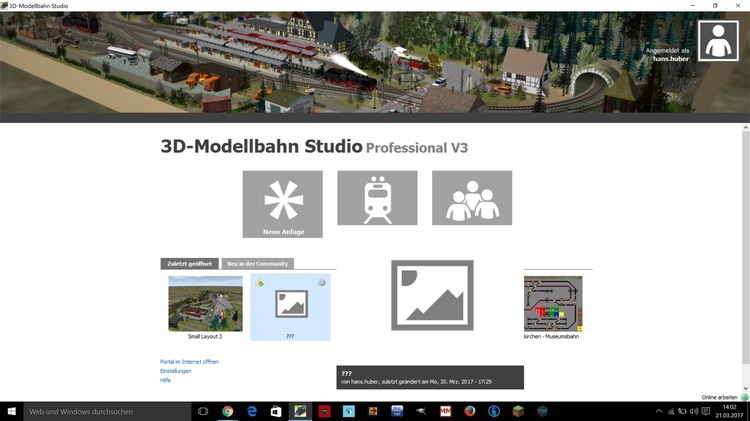The height and width of the screenshot is (421, 750).
Task: Launch Google Chrome from taskbar
Action: point(228,411)
